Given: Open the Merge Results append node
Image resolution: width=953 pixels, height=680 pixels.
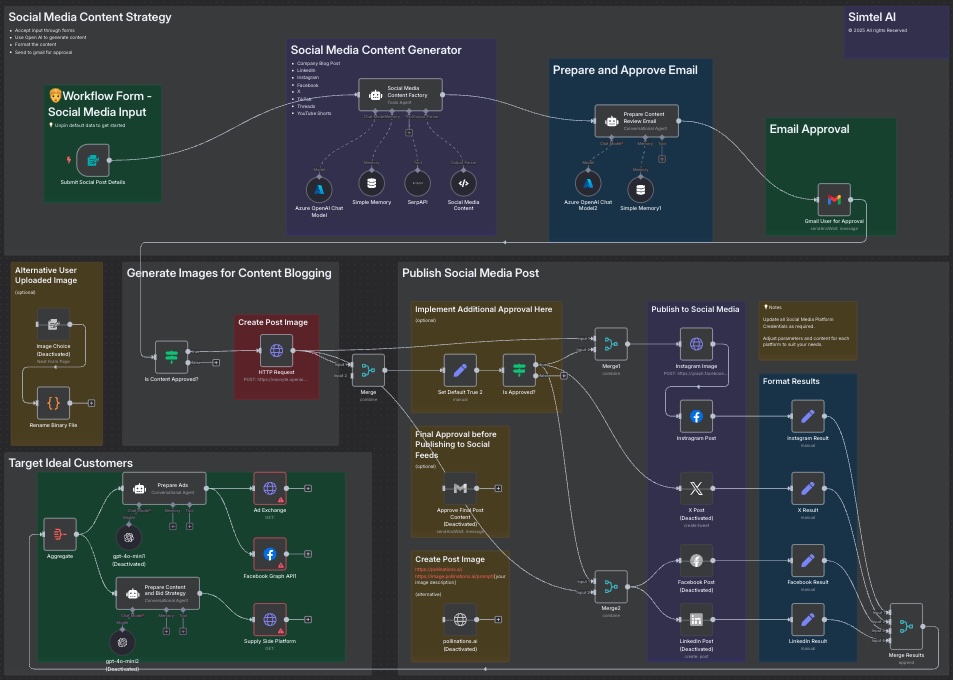Looking at the screenshot, I should pyautogui.click(x=906, y=626).
